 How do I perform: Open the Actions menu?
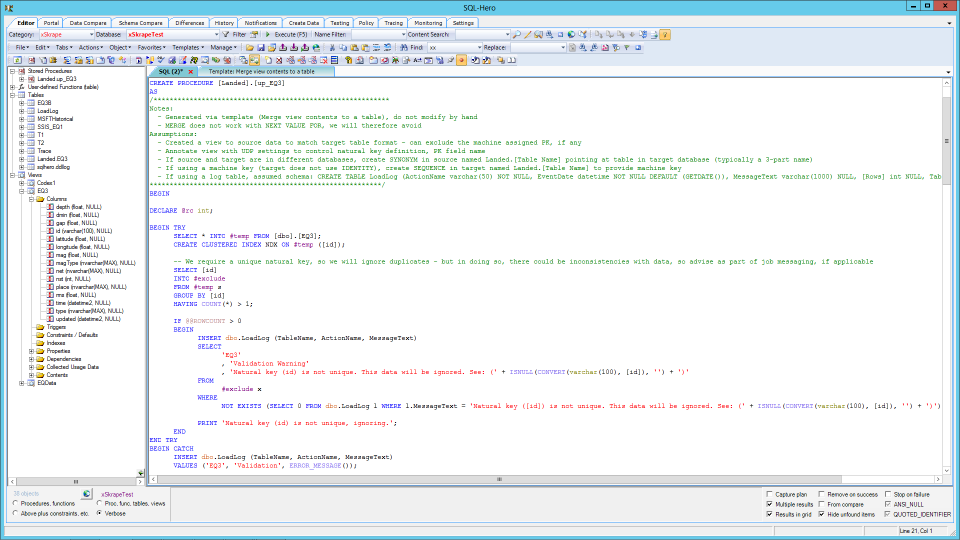[90, 47]
